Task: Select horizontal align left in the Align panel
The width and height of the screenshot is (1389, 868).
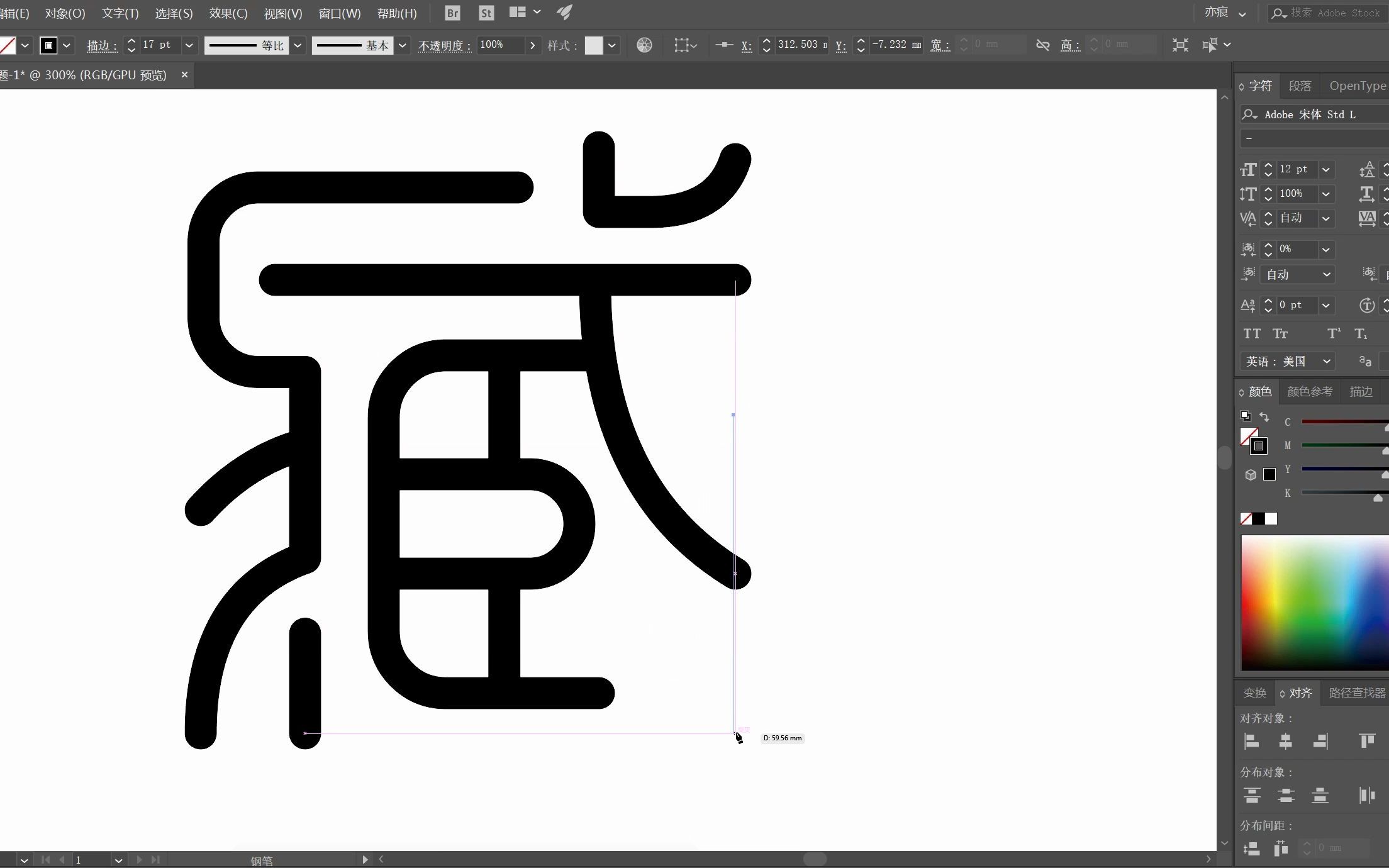Action: [1252, 741]
